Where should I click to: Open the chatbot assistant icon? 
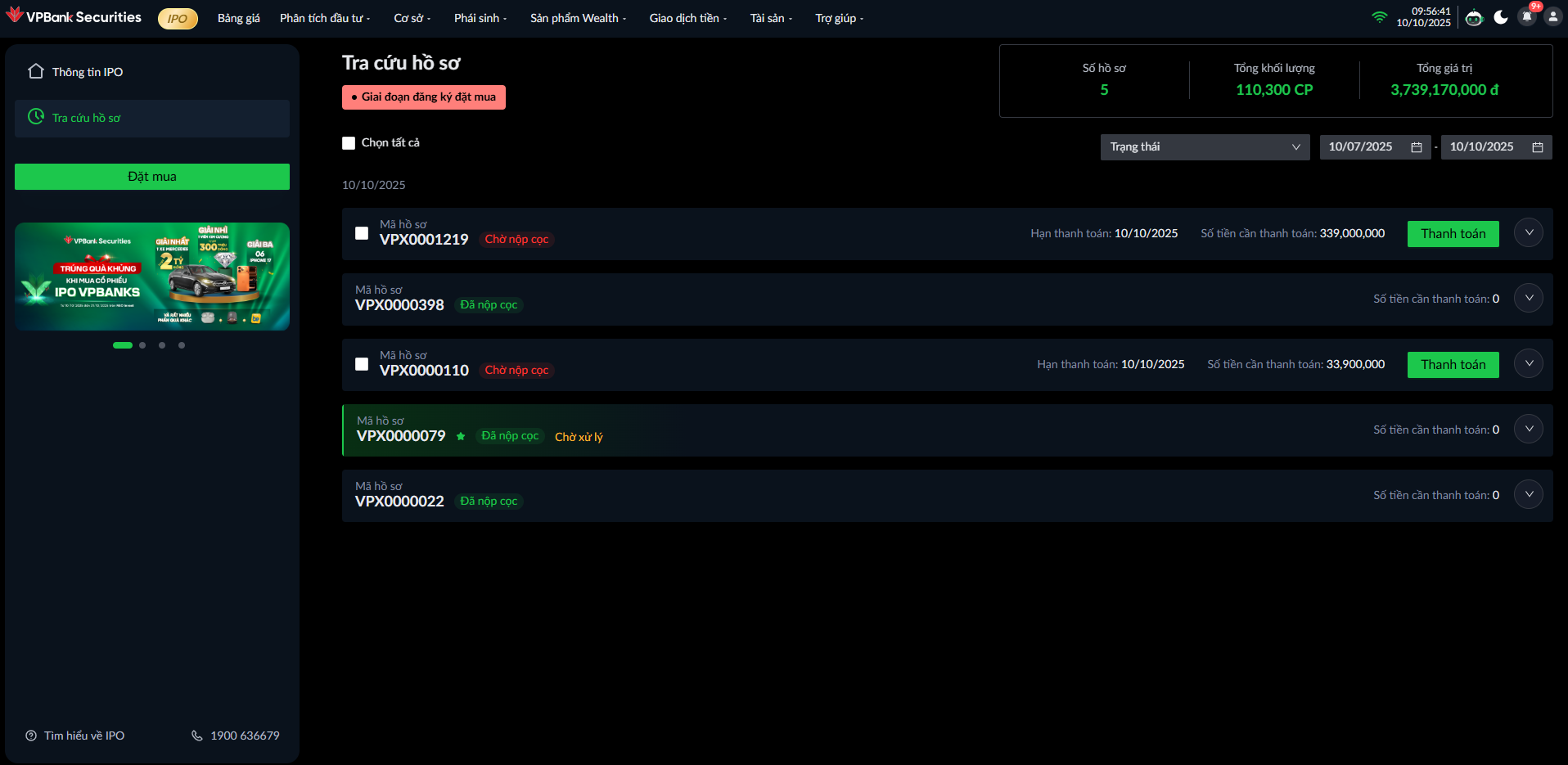click(x=1474, y=17)
